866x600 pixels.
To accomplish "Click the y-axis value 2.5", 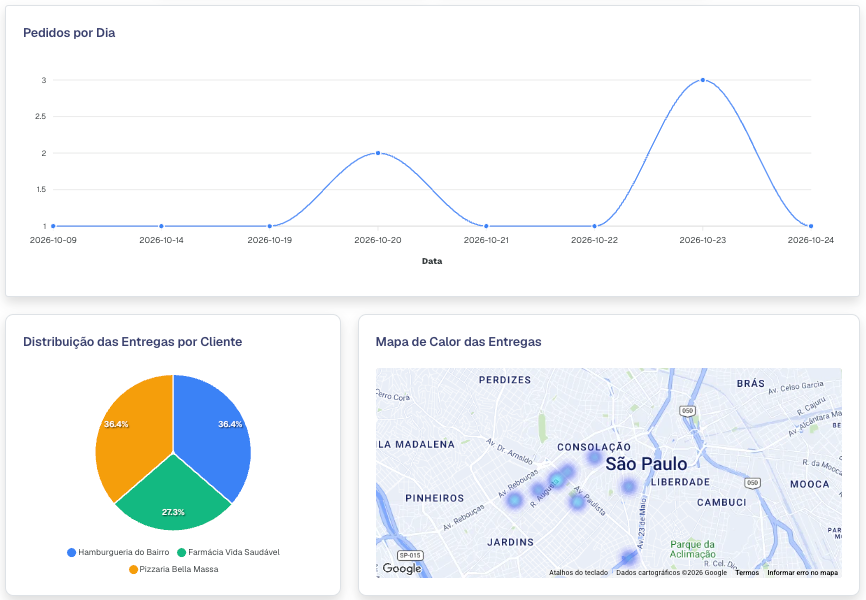I will pyautogui.click(x=40, y=117).
